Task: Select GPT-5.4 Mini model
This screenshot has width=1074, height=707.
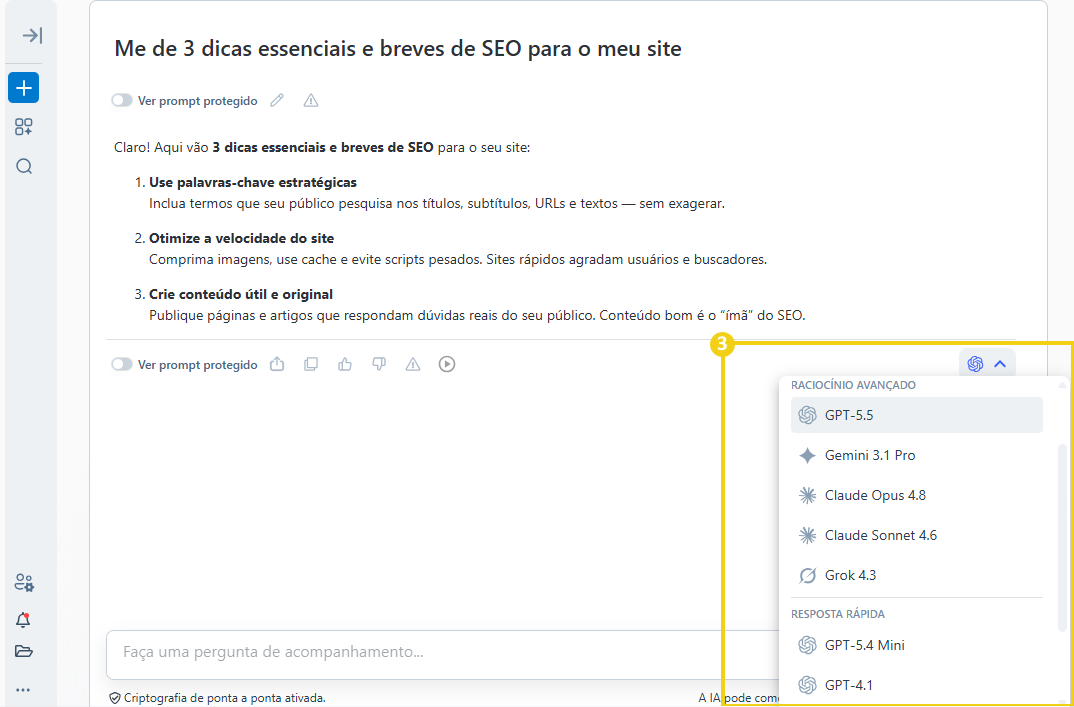Action: [916, 645]
